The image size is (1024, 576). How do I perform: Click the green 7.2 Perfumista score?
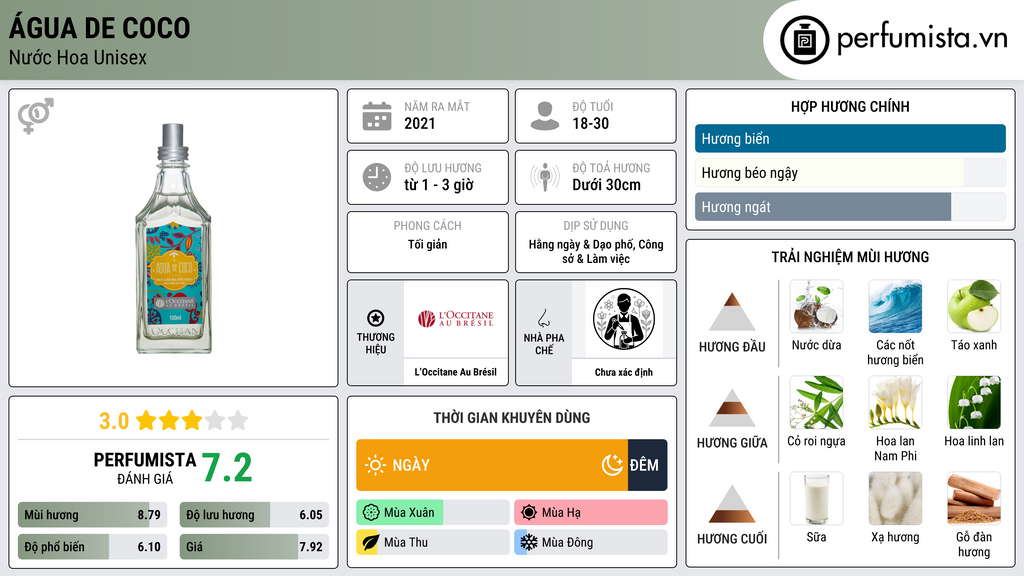pyautogui.click(x=227, y=468)
